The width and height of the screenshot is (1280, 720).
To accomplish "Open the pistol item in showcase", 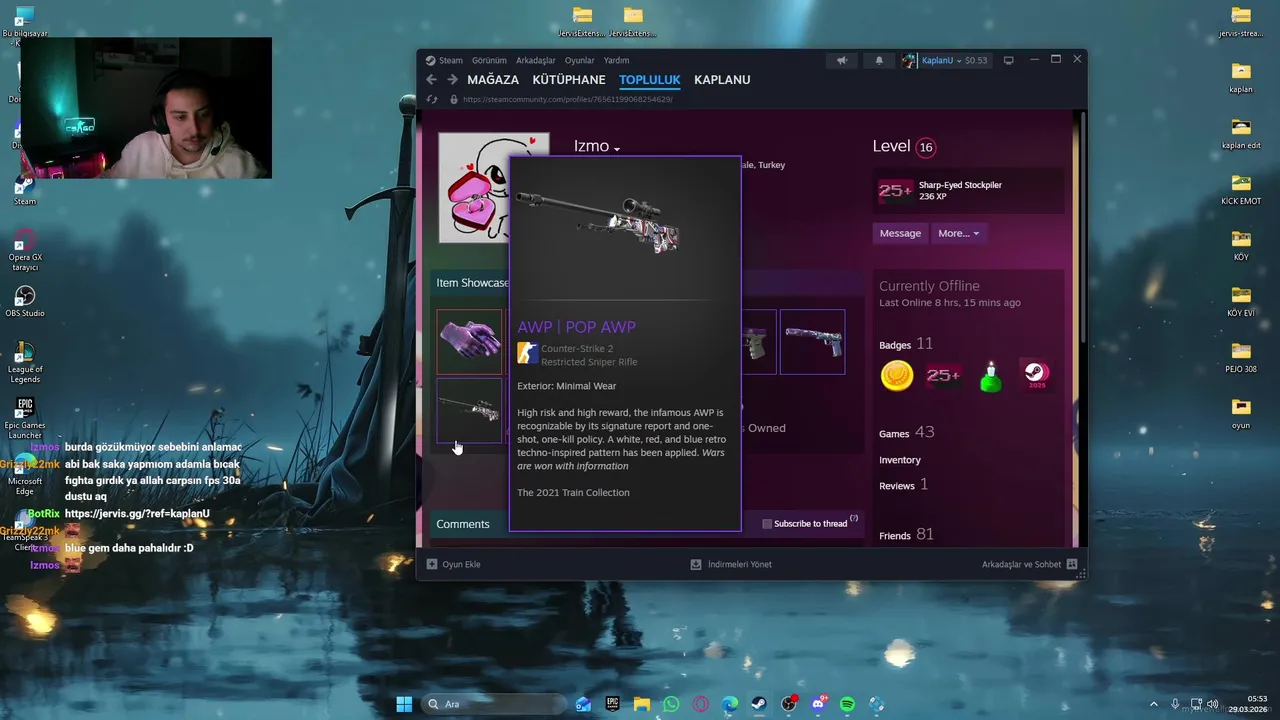I will point(812,342).
